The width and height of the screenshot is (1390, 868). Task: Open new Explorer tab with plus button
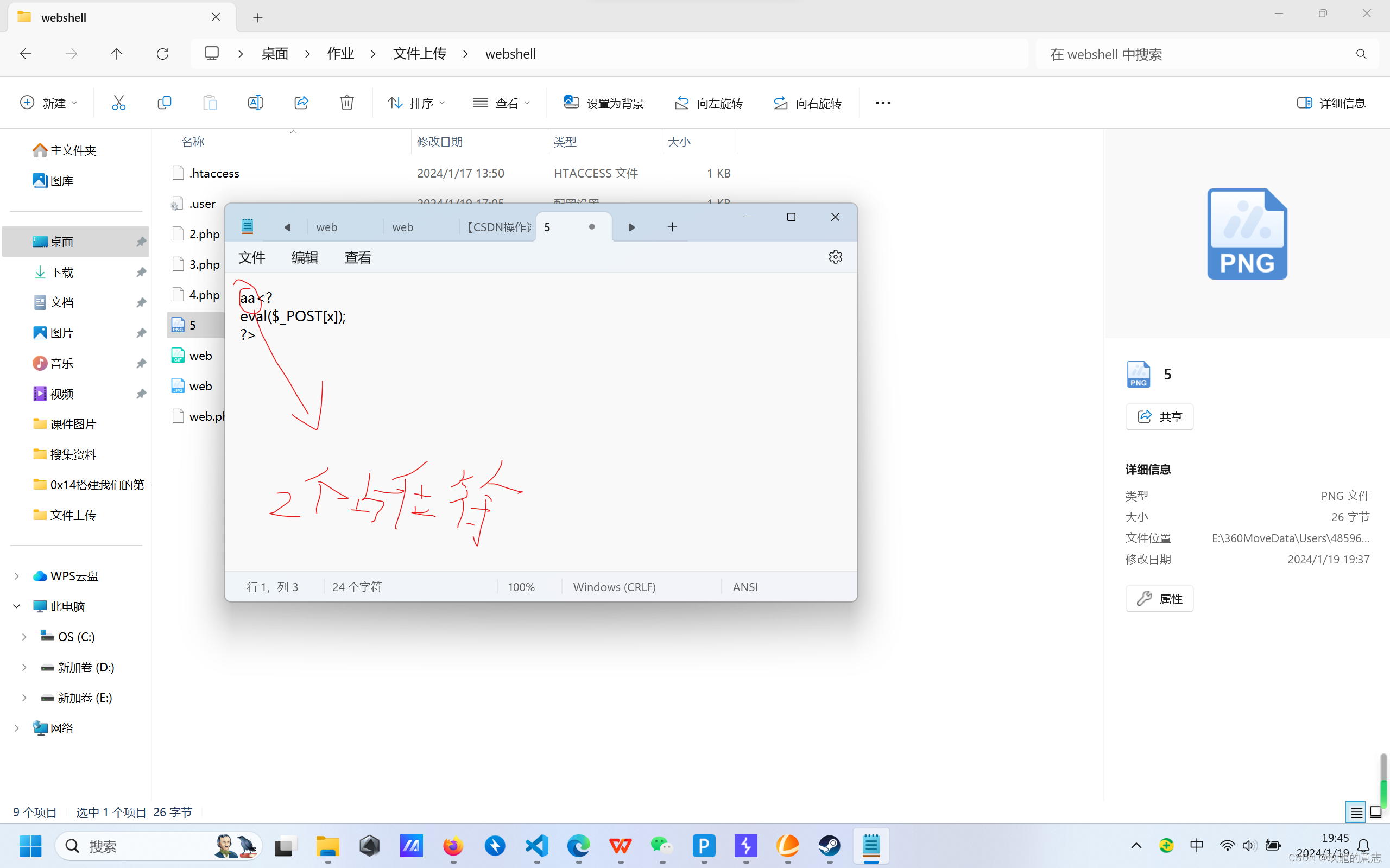point(258,18)
